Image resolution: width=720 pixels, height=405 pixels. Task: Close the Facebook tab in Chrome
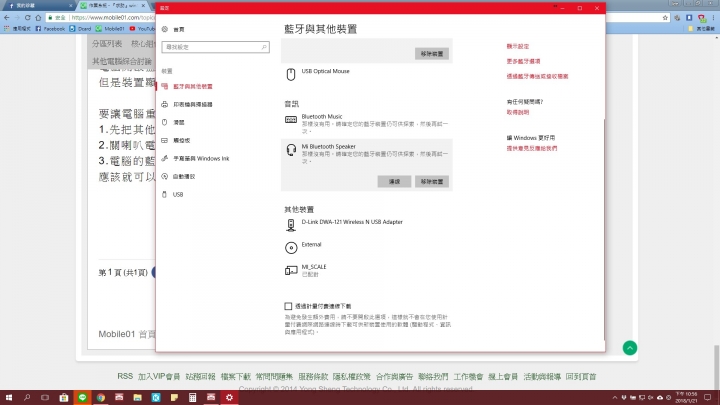pyautogui.click(x=71, y=6)
